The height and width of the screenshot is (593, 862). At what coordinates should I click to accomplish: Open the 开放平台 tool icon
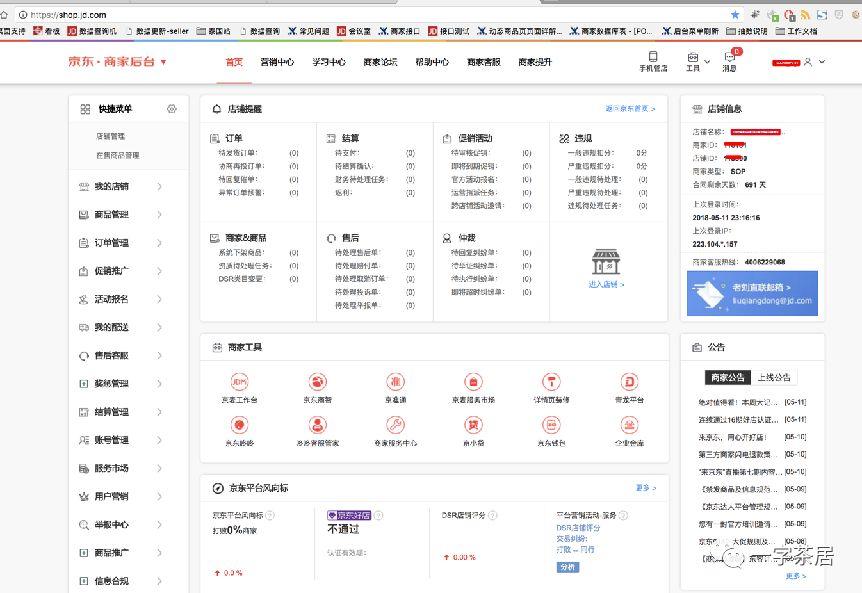[x=629, y=381]
